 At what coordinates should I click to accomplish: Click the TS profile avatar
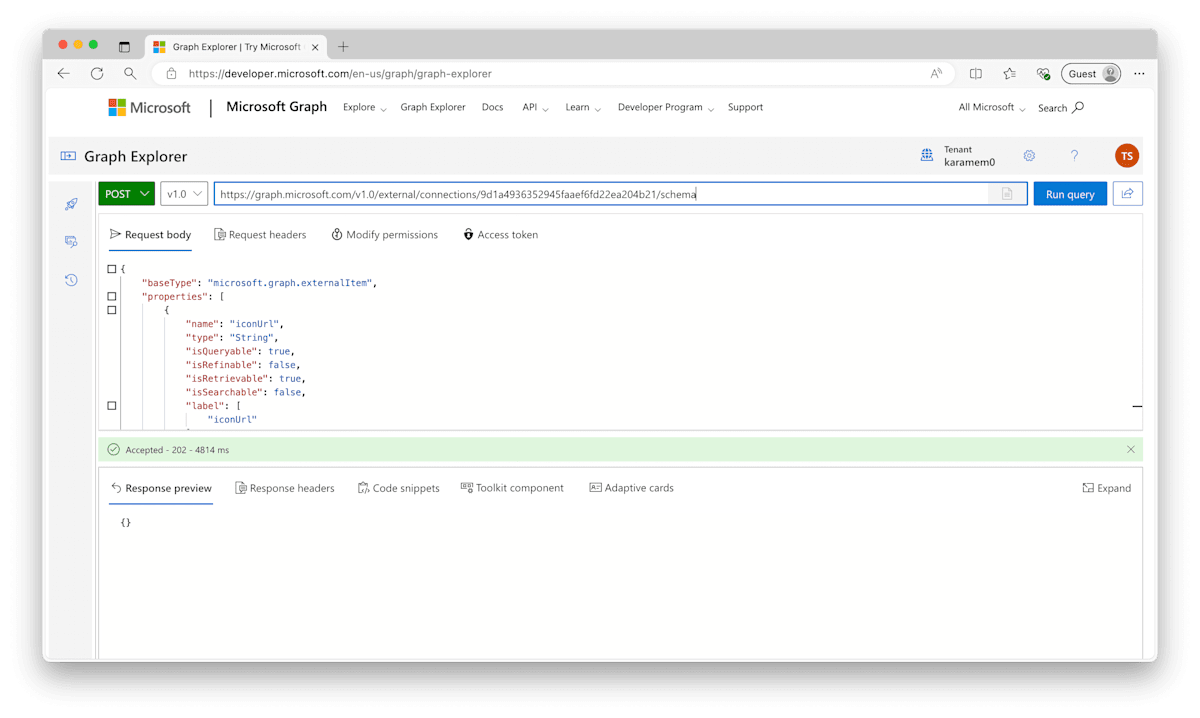(x=1127, y=156)
